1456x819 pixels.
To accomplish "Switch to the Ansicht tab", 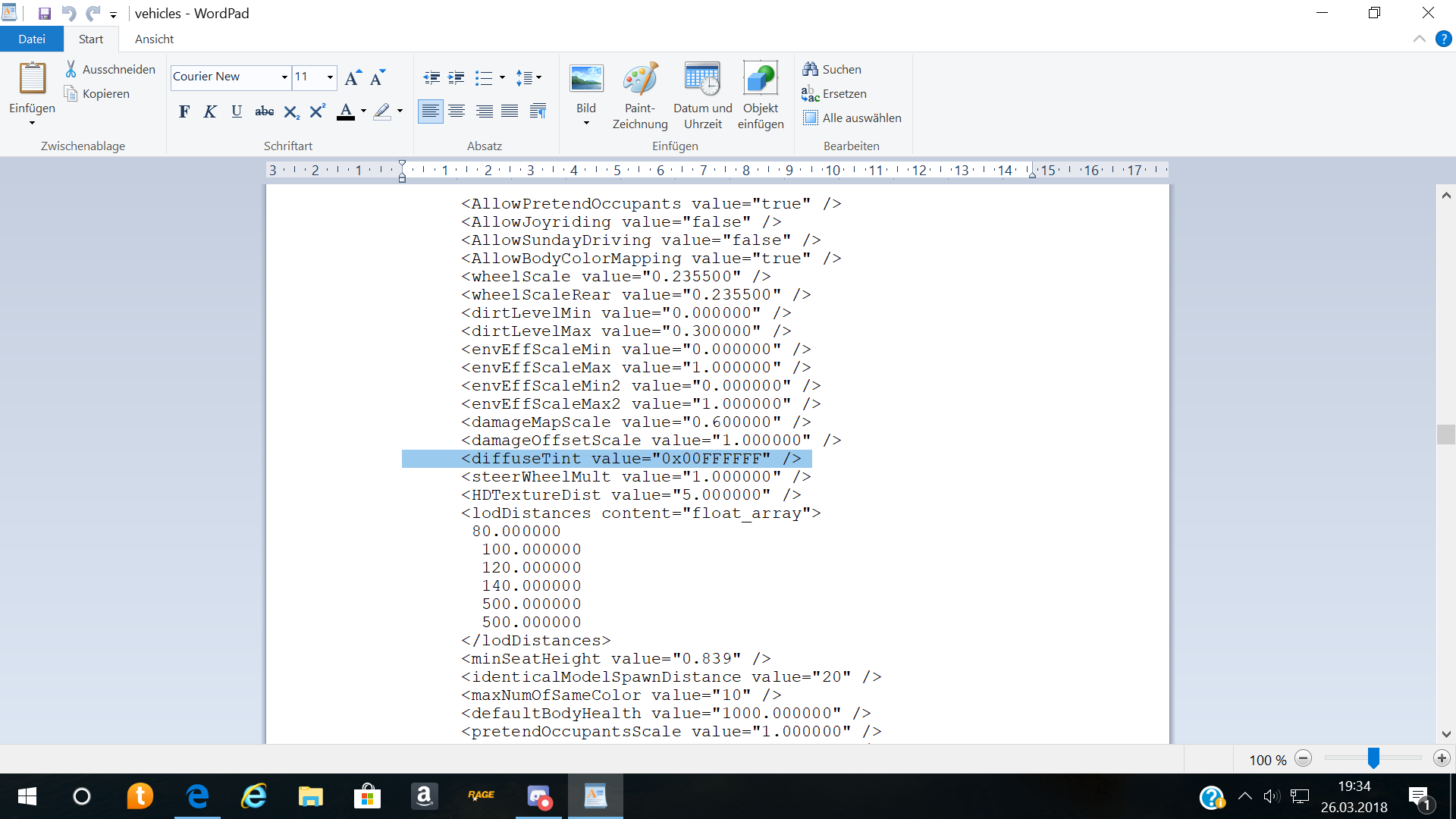I will point(154,39).
